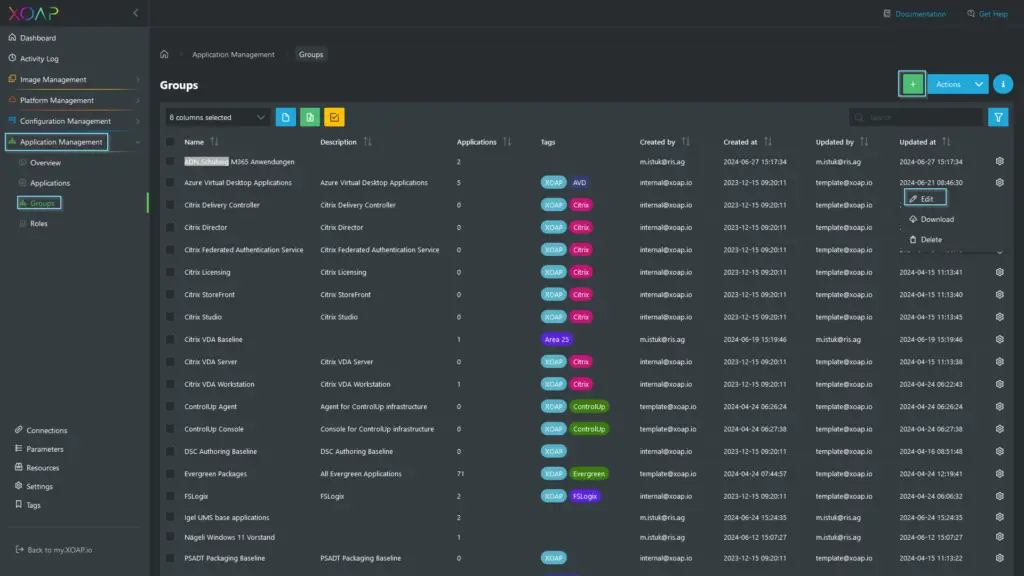Open gear menu for Citrix Licensing row
This screenshot has height=576, width=1024.
click(999, 272)
